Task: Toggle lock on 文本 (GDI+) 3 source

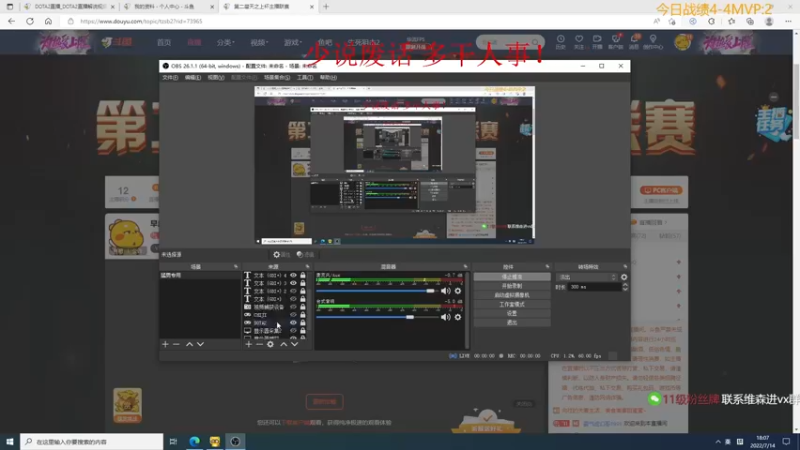Action: pyautogui.click(x=303, y=283)
